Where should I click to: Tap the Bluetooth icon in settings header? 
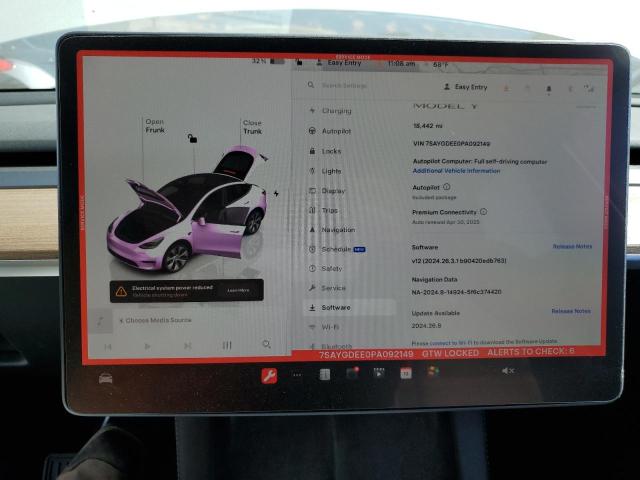[570, 89]
